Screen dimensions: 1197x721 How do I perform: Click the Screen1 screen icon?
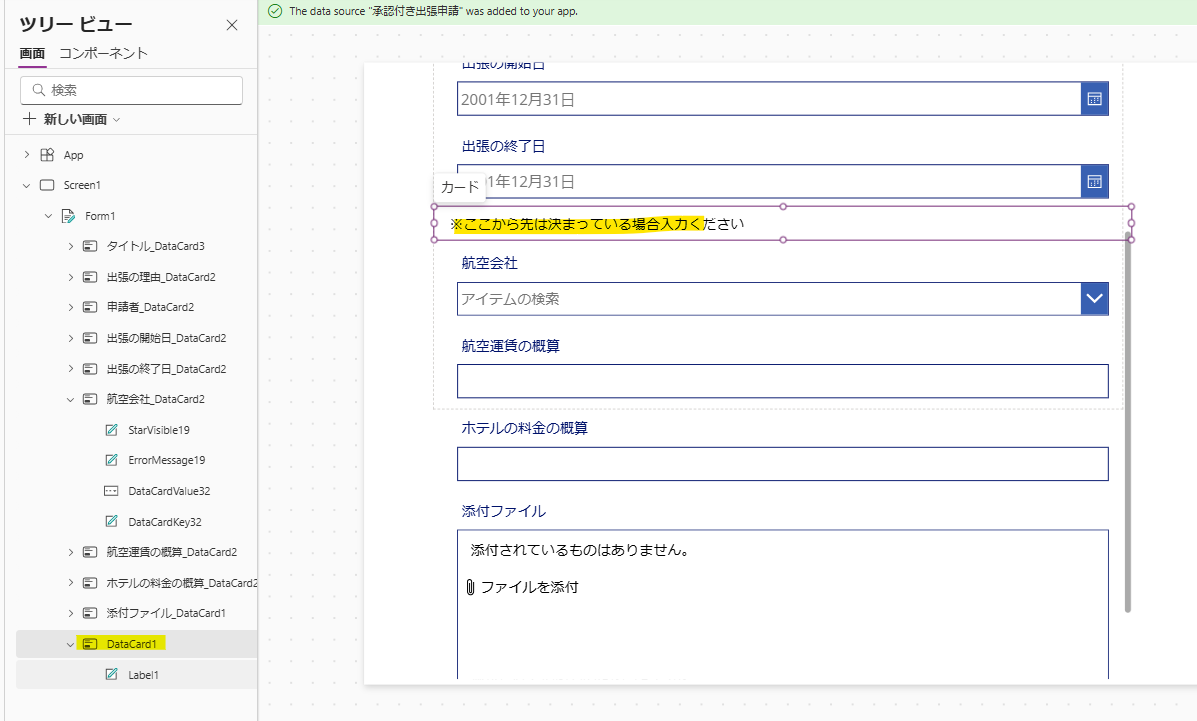47,186
